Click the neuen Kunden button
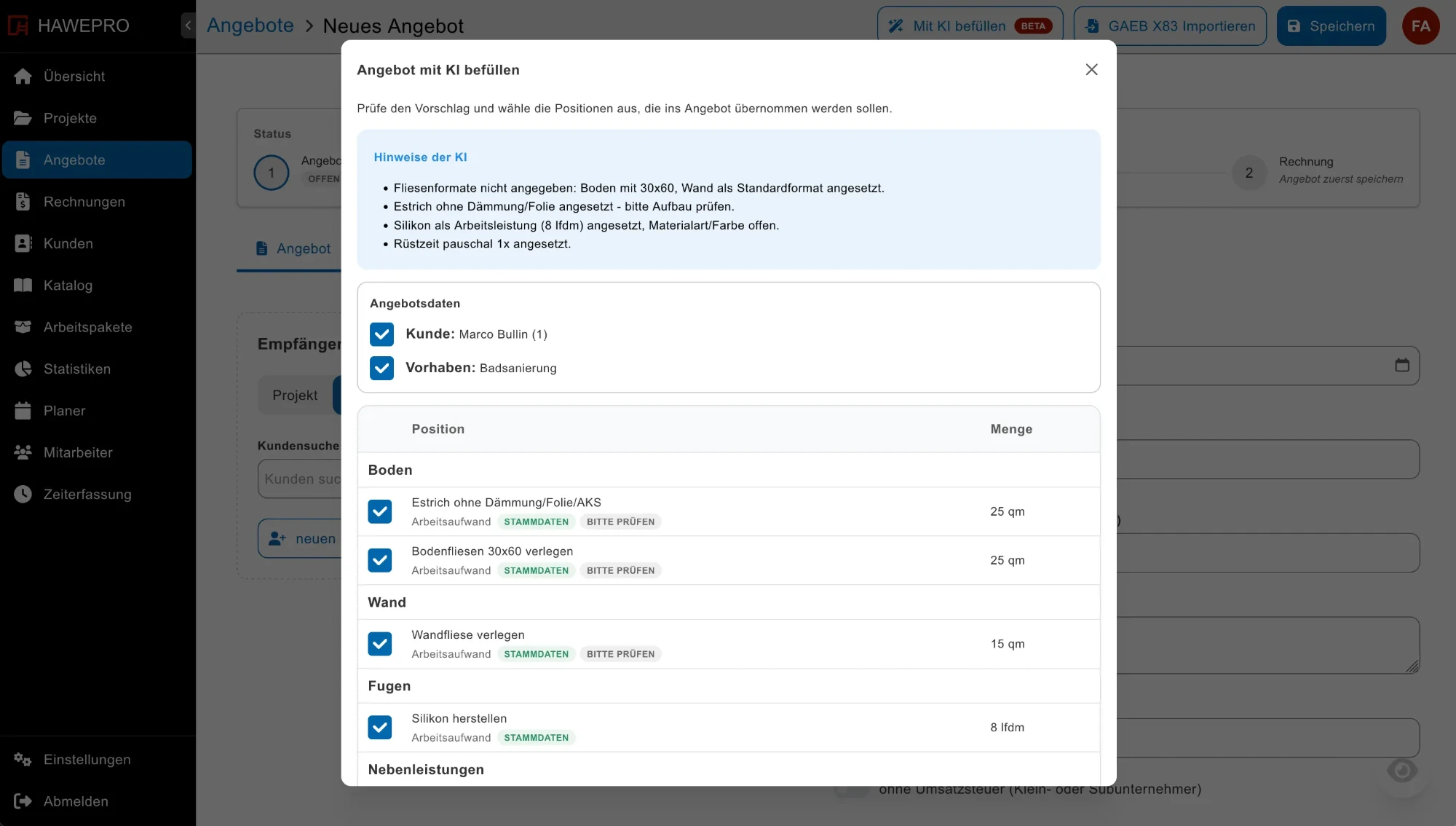Viewport: 1456px width, 826px height. coord(301,539)
